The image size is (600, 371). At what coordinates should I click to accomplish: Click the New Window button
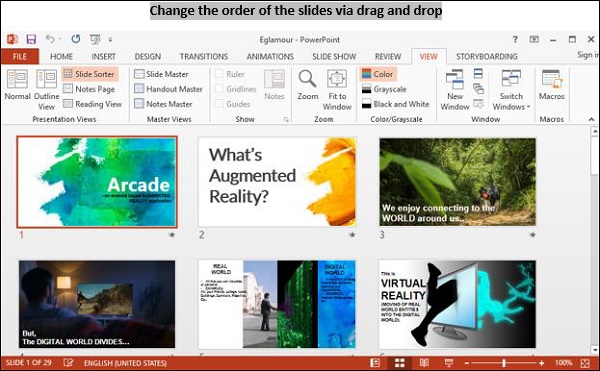click(455, 90)
